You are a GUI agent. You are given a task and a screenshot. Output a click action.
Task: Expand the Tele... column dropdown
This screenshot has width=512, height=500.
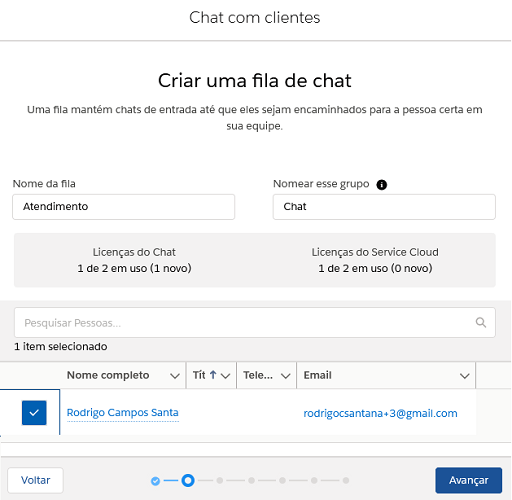click(285, 376)
